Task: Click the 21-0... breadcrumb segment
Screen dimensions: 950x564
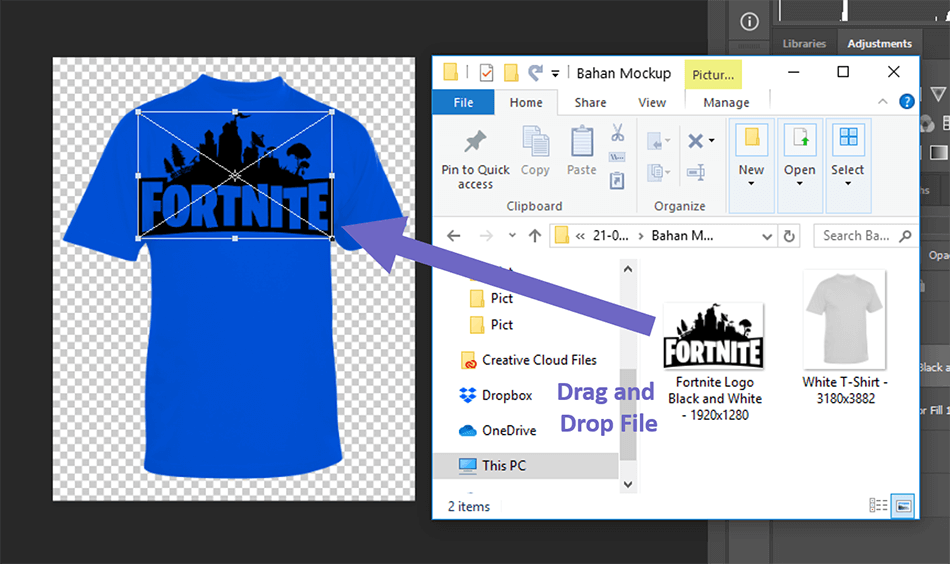Action: coord(610,236)
